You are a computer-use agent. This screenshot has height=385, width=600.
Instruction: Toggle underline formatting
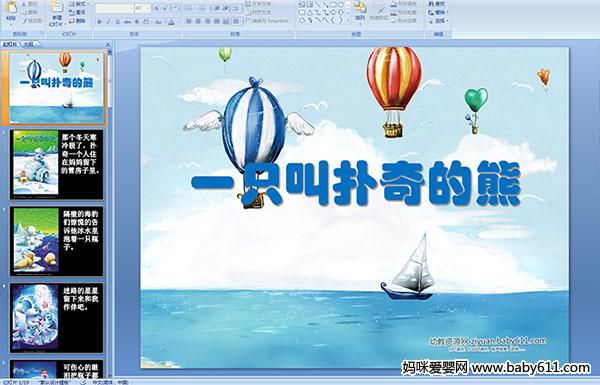(118, 22)
